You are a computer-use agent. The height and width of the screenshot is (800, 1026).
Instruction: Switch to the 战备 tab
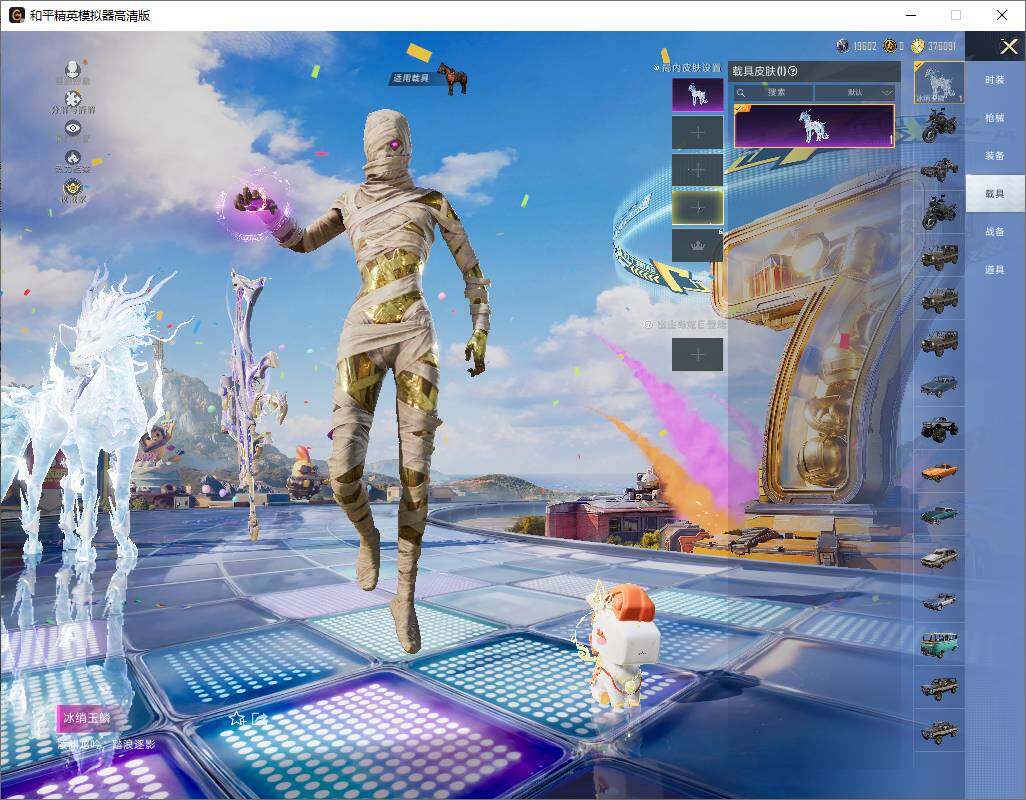[x=995, y=232]
